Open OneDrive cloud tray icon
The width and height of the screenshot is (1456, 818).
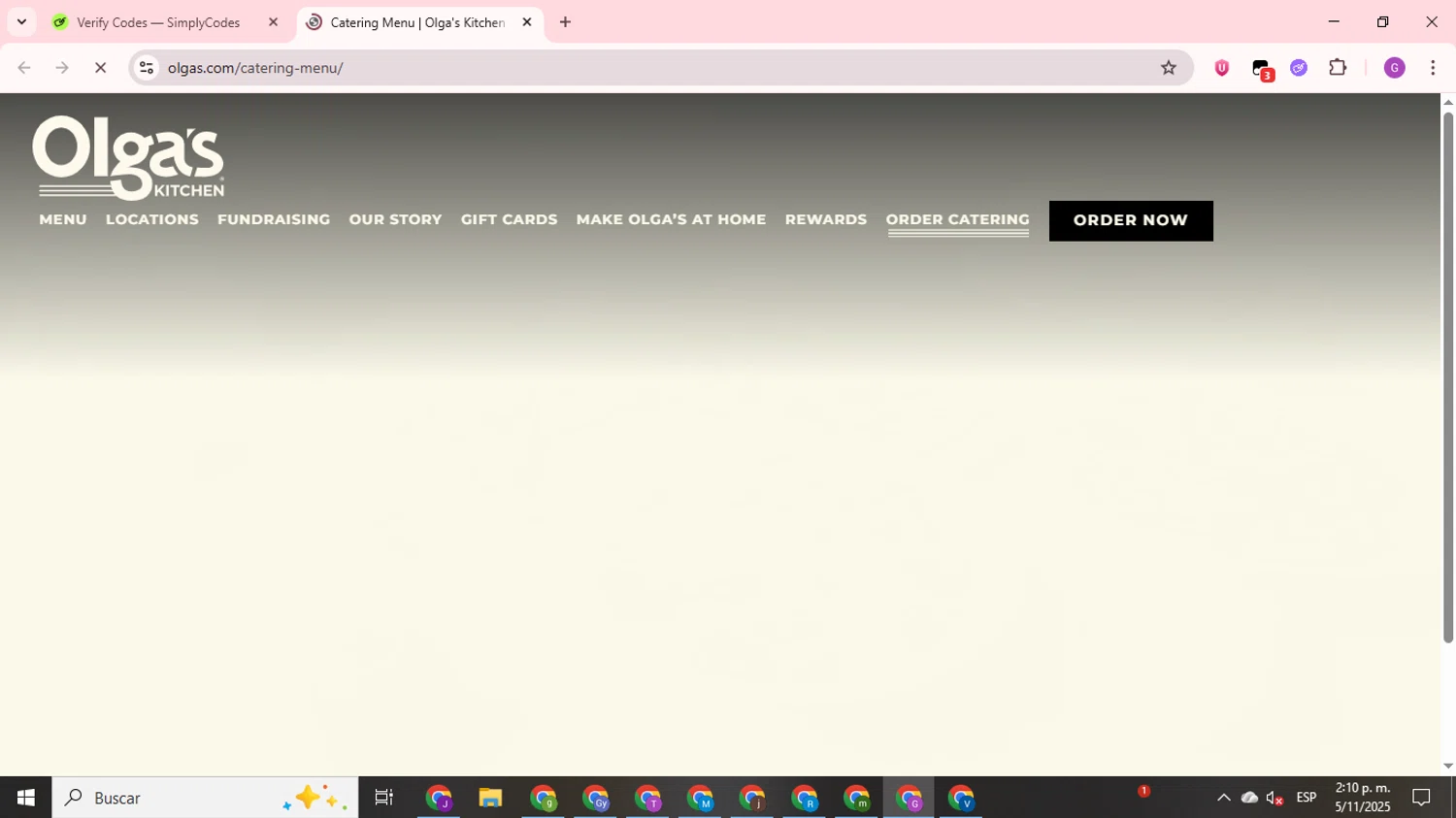1249,798
